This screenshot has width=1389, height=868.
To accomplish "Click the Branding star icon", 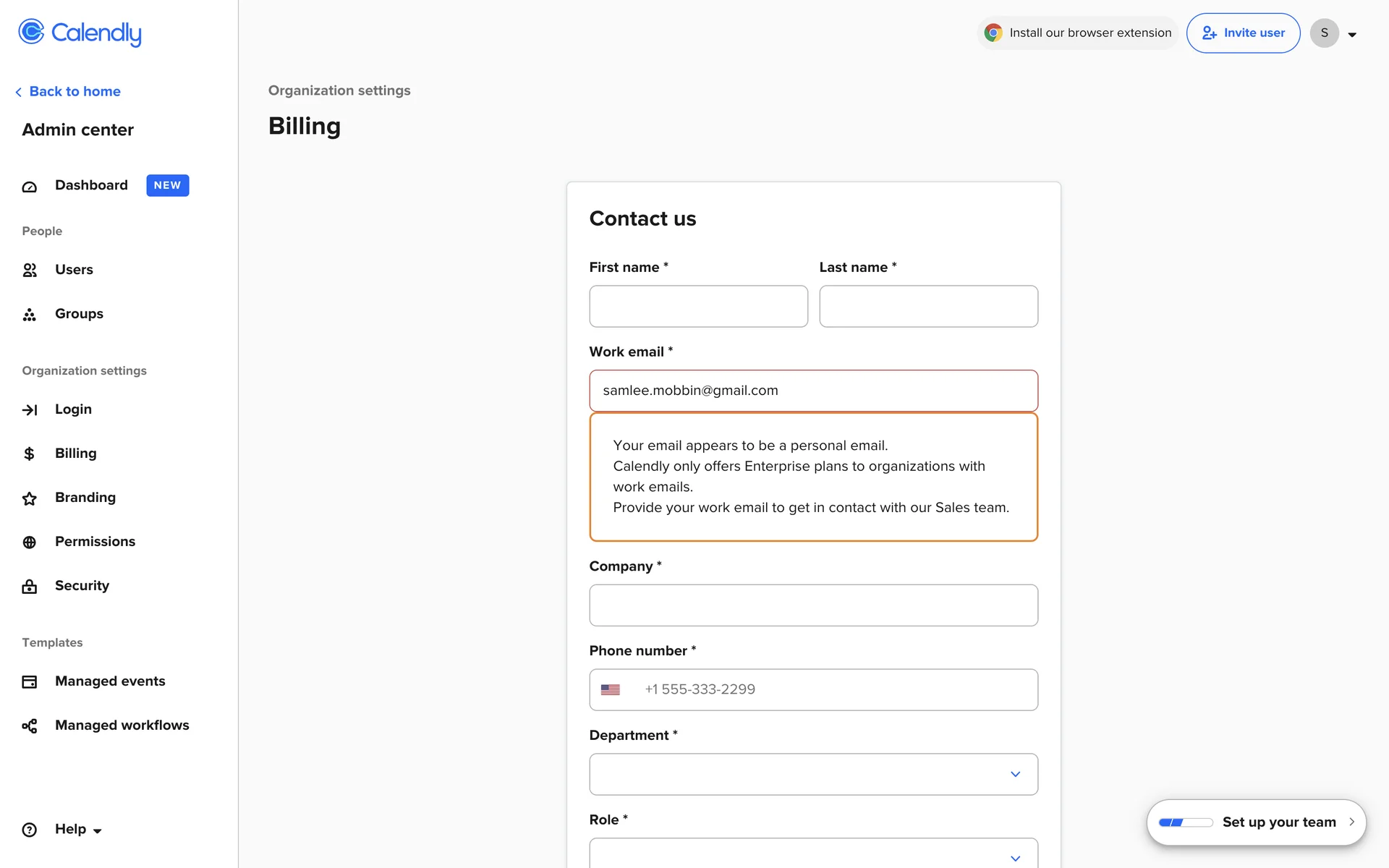I will coord(30,498).
